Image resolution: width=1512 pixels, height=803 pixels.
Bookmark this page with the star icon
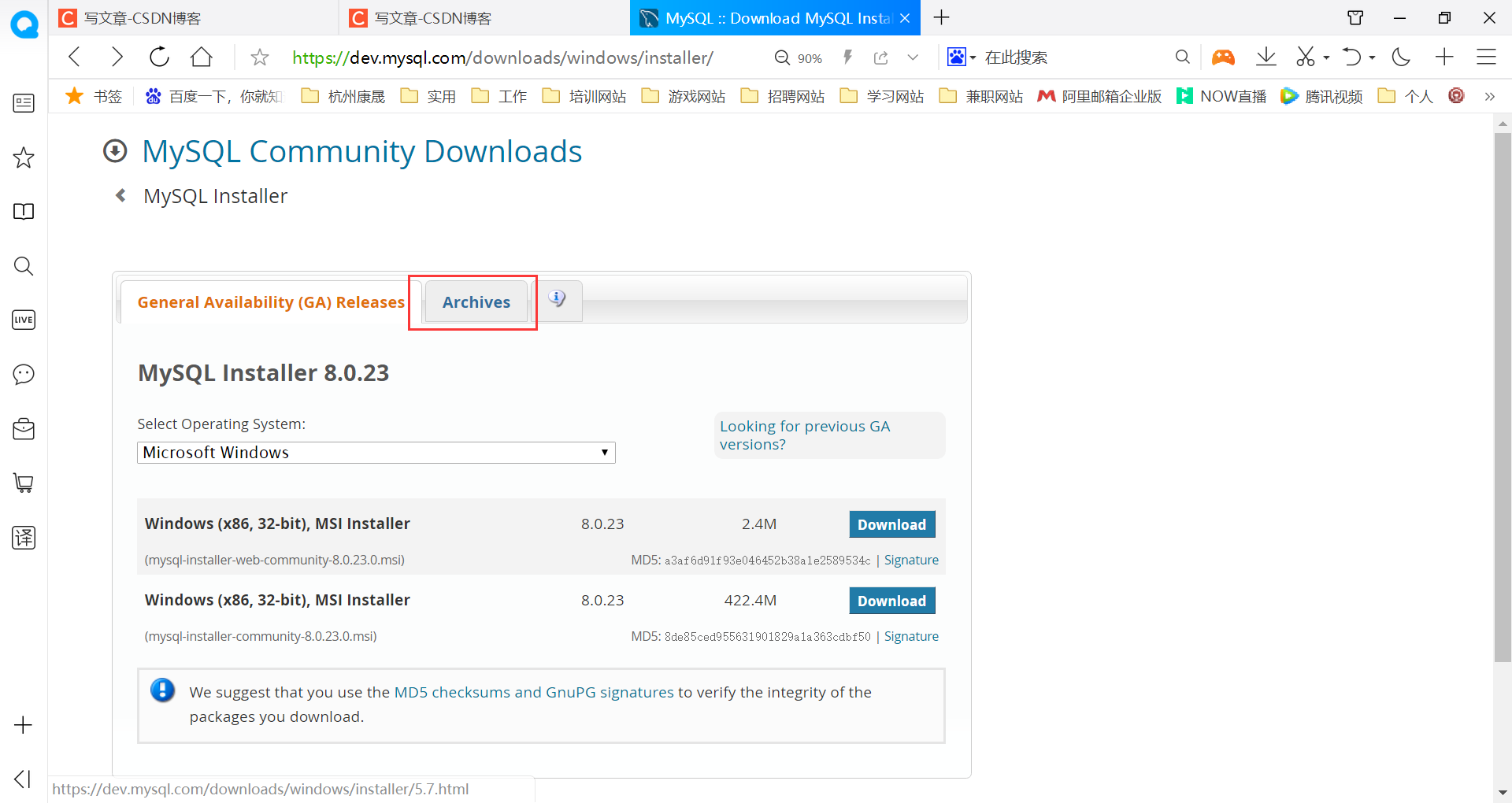[259, 57]
